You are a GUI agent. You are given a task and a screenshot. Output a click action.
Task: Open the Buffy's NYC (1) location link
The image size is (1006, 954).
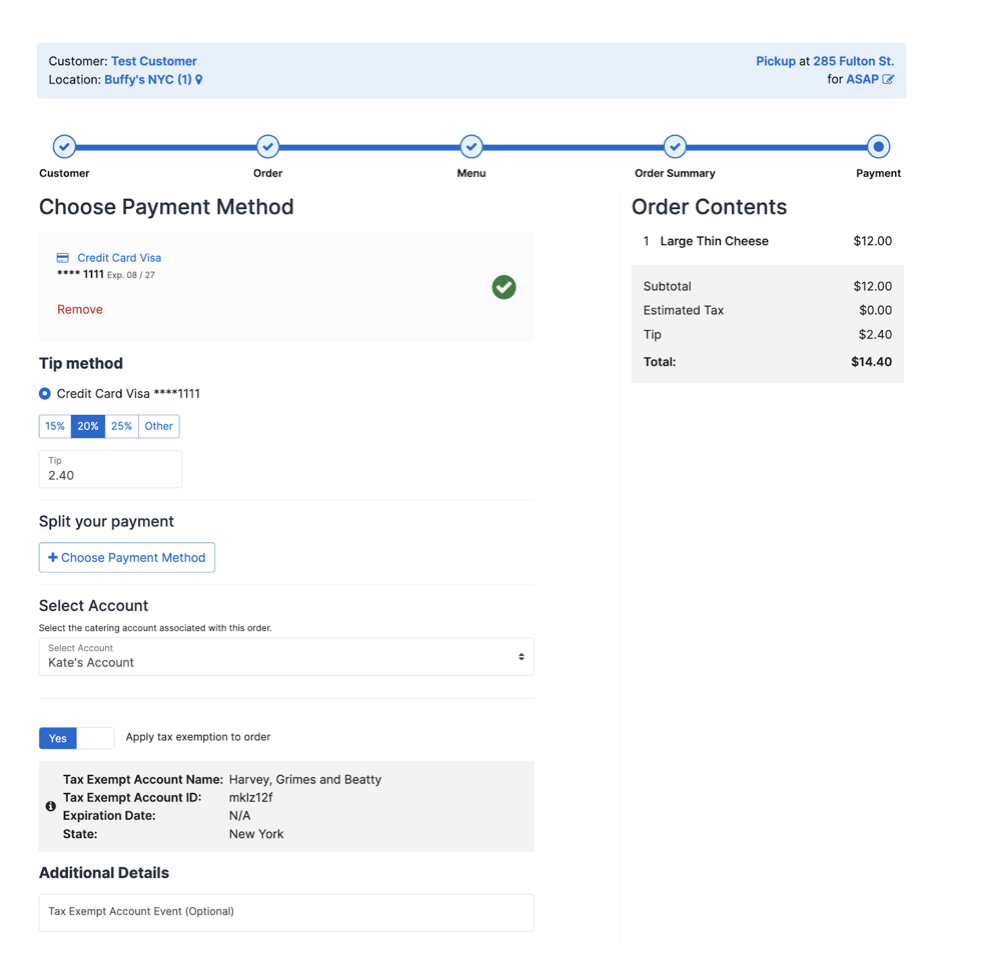click(148, 80)
